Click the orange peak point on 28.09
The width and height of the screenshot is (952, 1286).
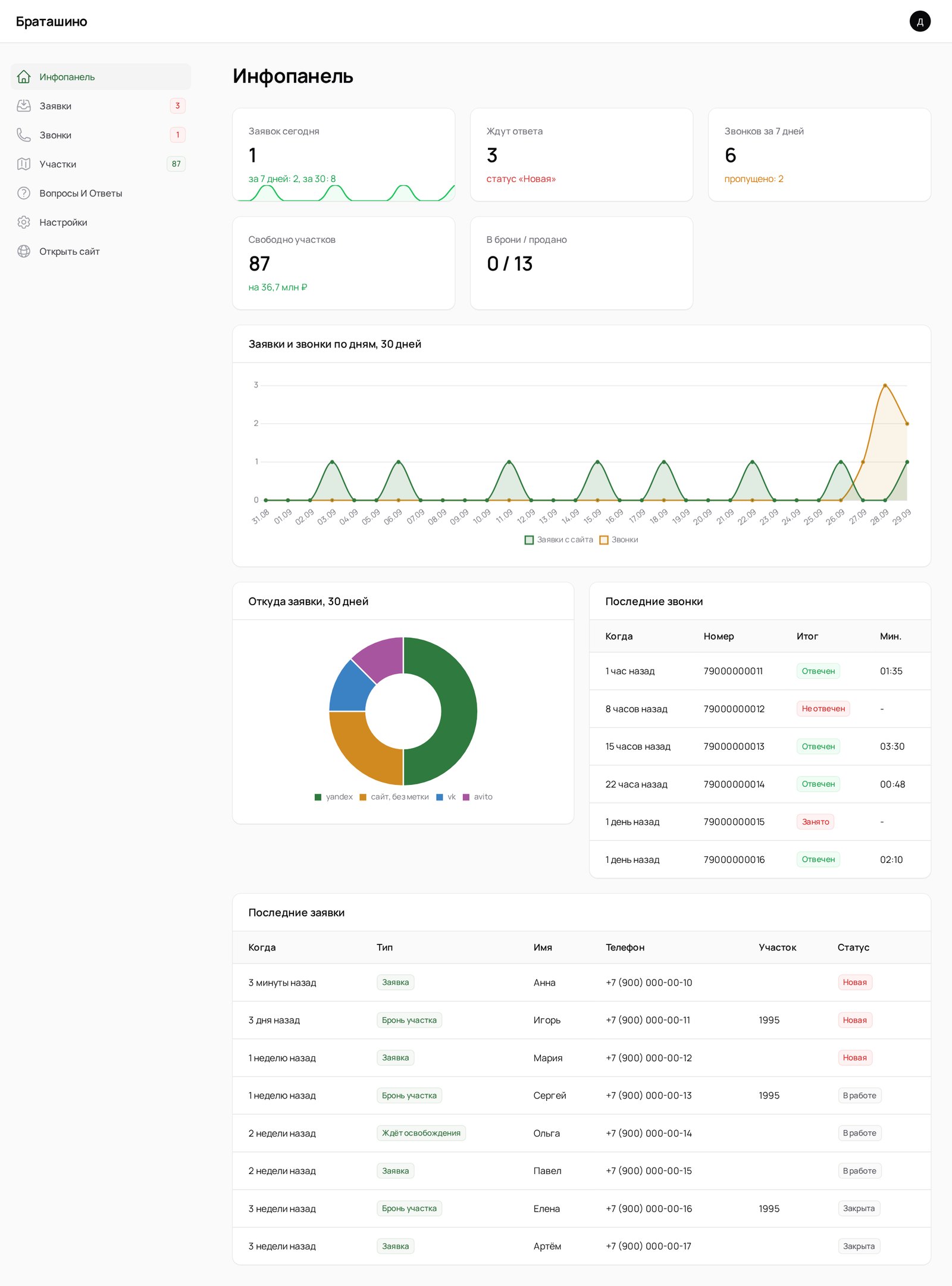coord(885,386)
